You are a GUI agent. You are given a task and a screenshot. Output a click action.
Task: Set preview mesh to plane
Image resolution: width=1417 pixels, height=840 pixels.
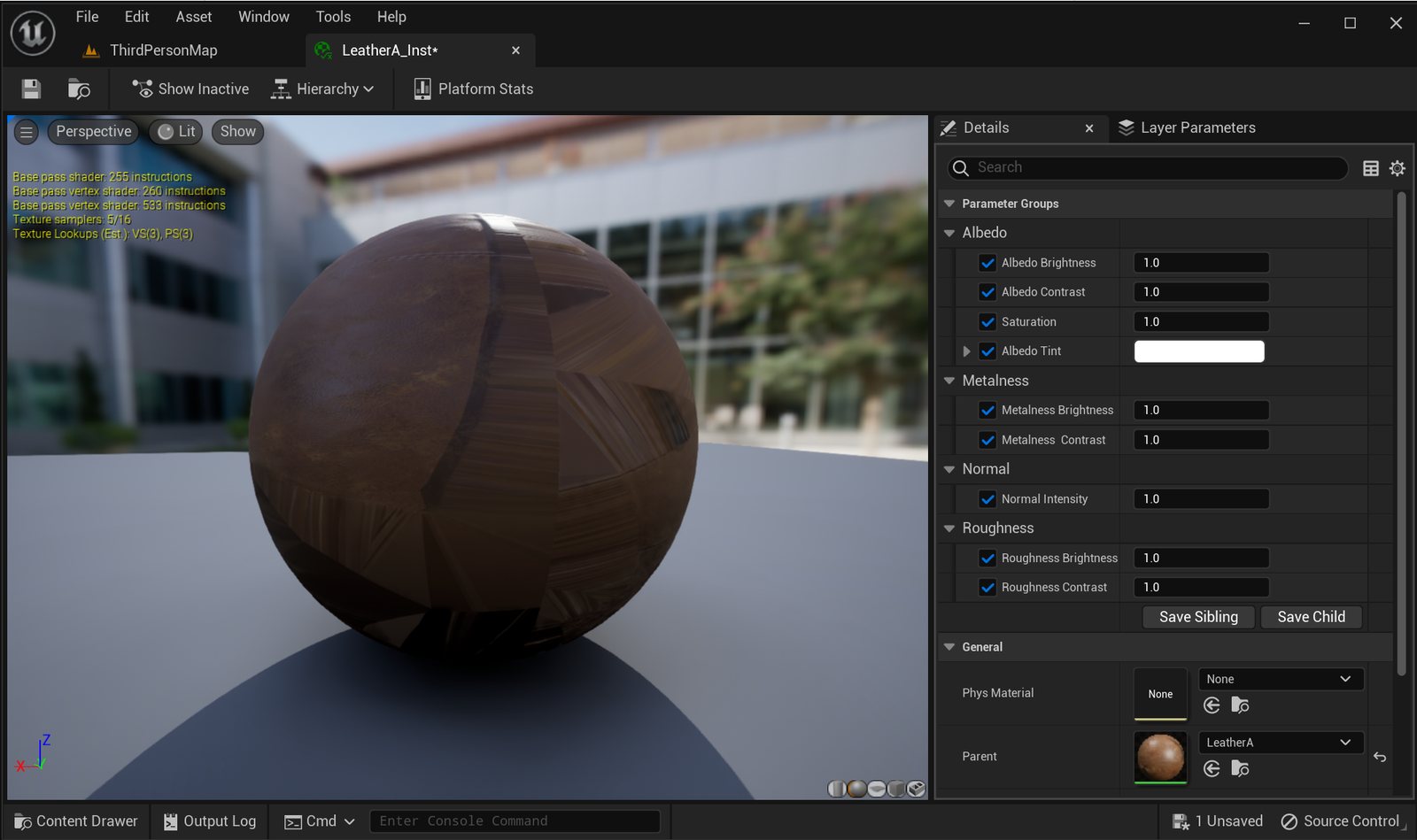pos(877,788)
